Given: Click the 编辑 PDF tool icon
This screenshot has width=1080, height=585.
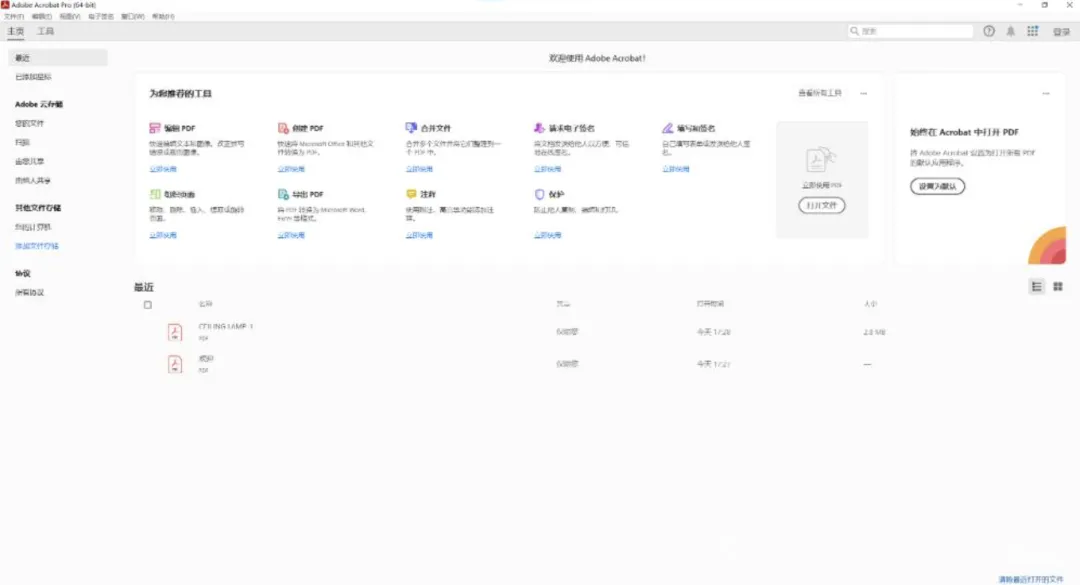Looking at the screenshot, I should pyautogui.click(x=154, y=128).
